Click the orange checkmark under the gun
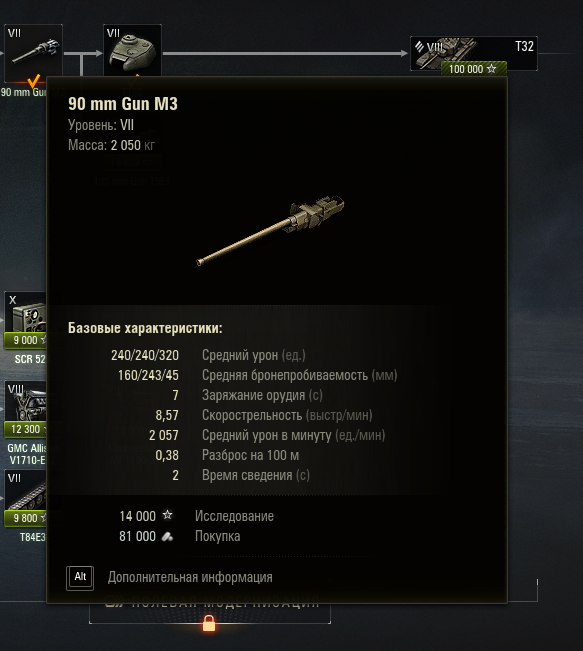583x651 pixels. point(34,81)
